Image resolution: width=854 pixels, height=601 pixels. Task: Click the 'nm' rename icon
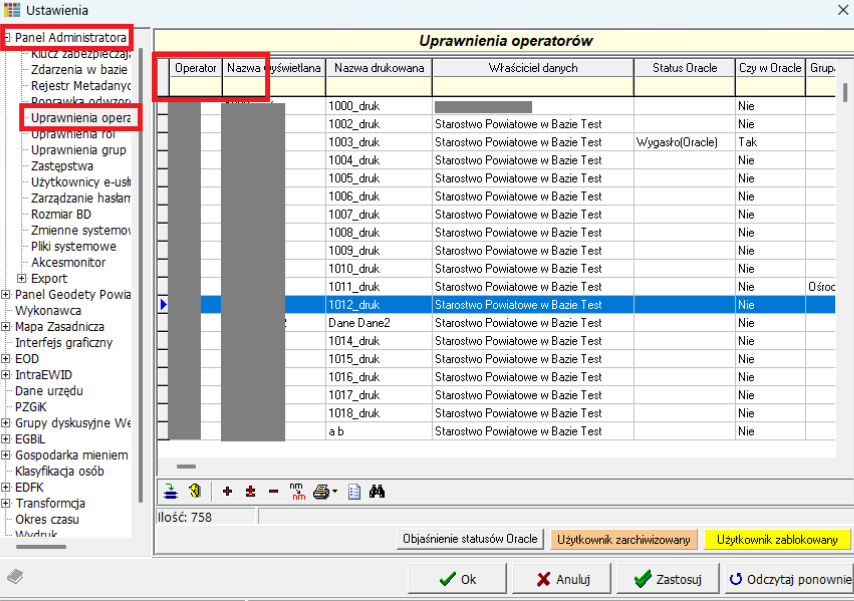[296, 491]
